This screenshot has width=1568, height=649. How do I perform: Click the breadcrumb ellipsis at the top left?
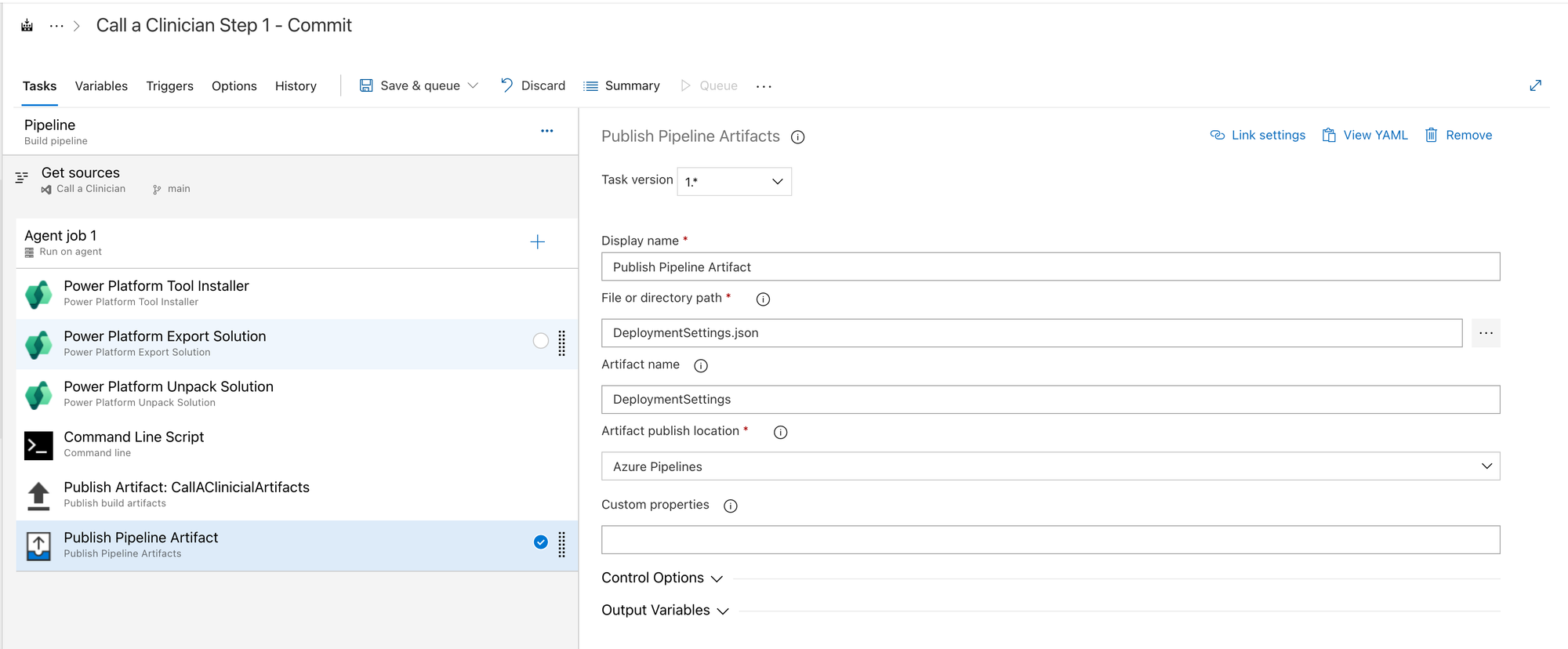pyautogui.click(x=56, y=26)
